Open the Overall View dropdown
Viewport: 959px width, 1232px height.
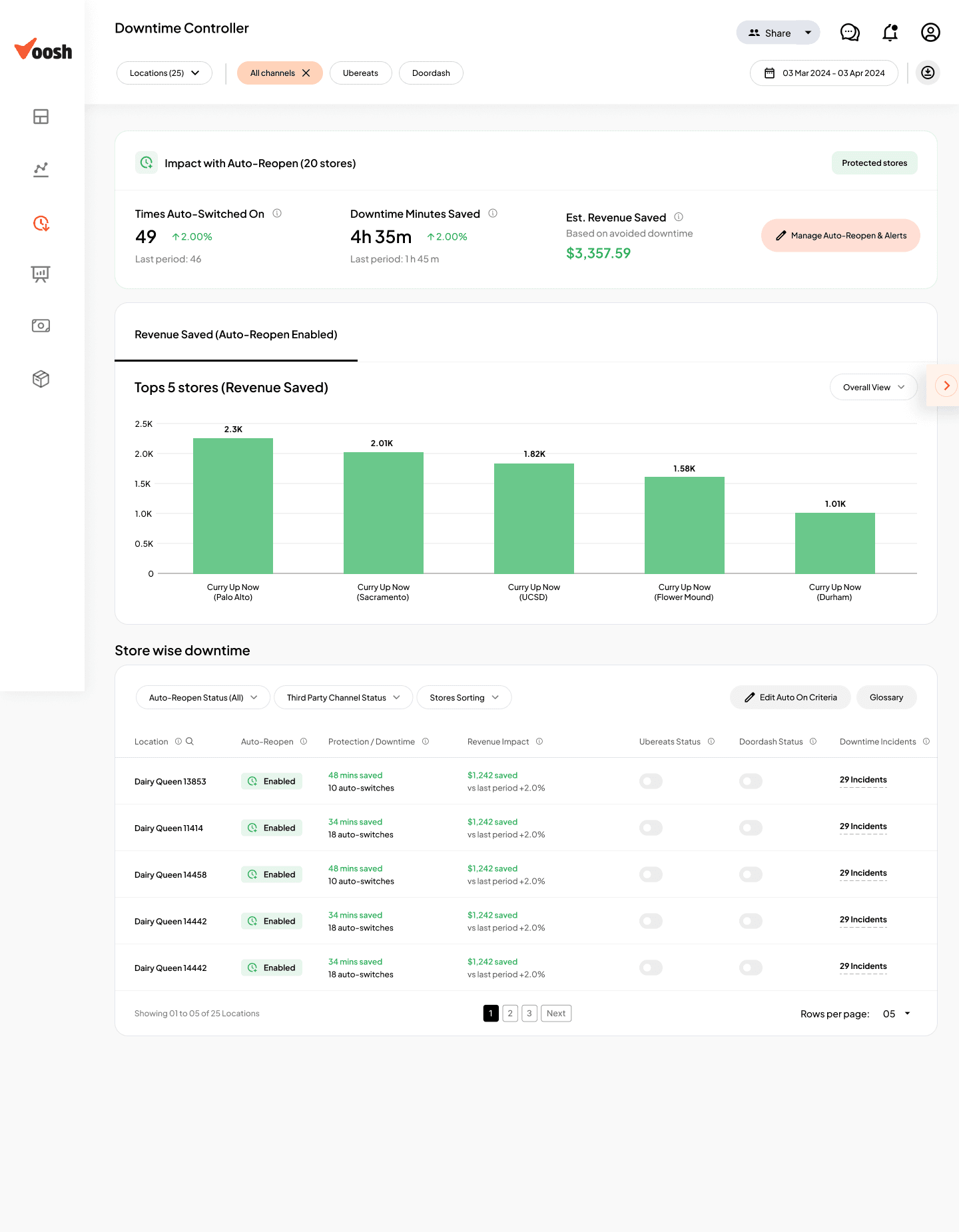[873, 387]
